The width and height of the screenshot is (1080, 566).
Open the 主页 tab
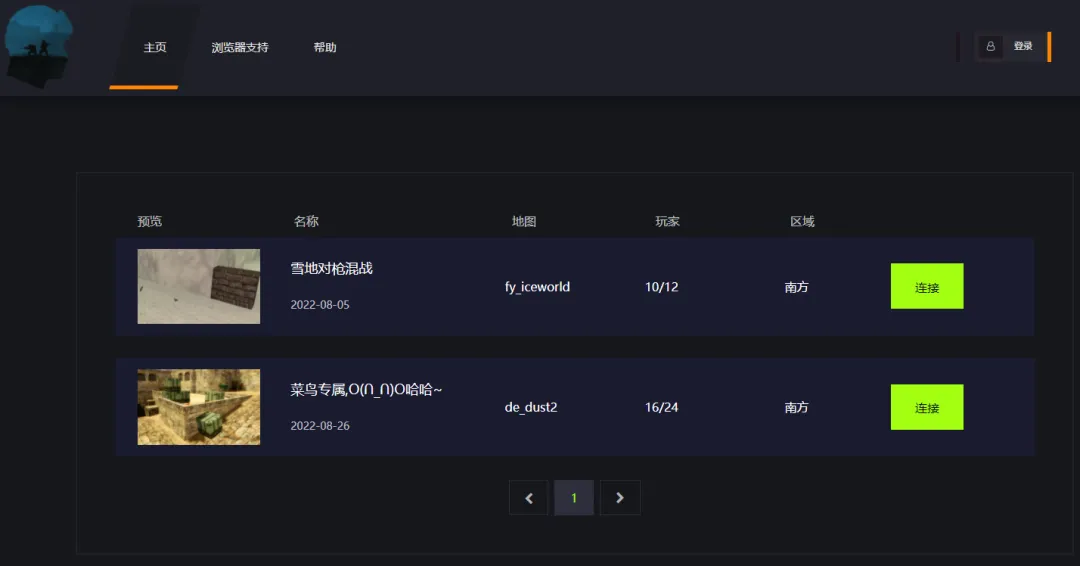point(154,47)
